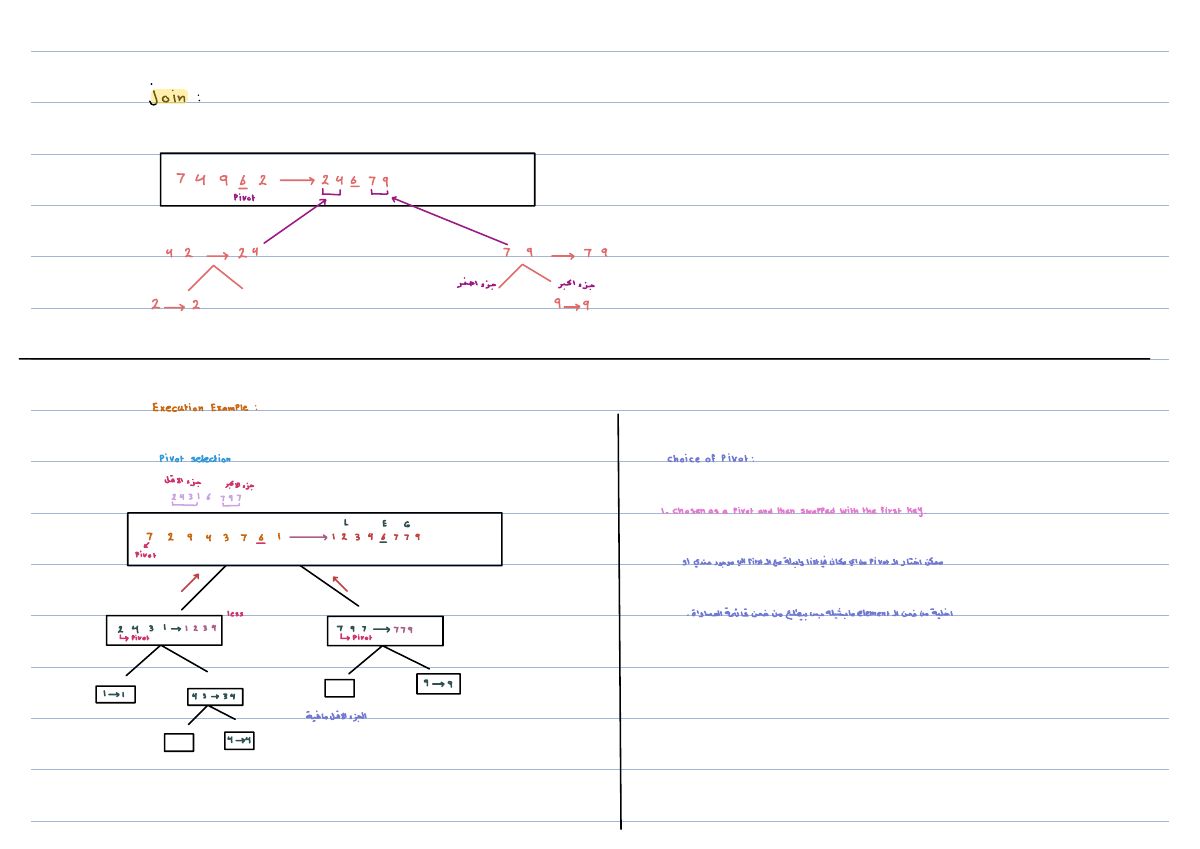Click the highlighted 'Join' heading

(x=168, y=97)
